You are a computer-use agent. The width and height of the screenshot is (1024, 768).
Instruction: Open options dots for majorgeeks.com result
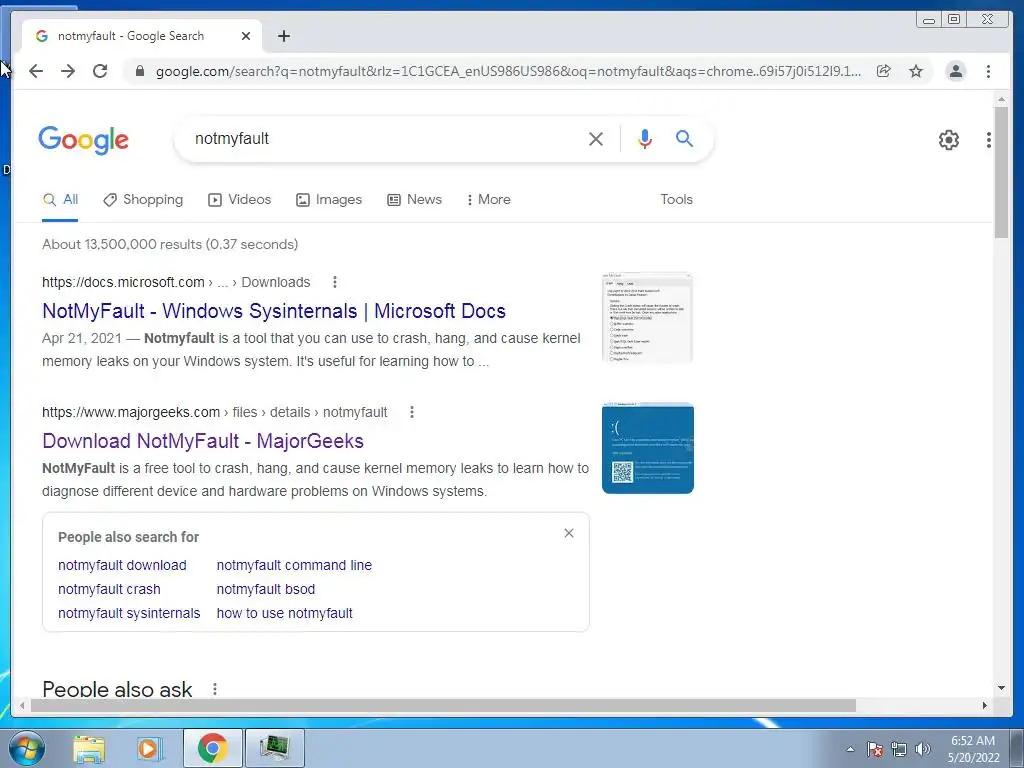click(411, 412)
